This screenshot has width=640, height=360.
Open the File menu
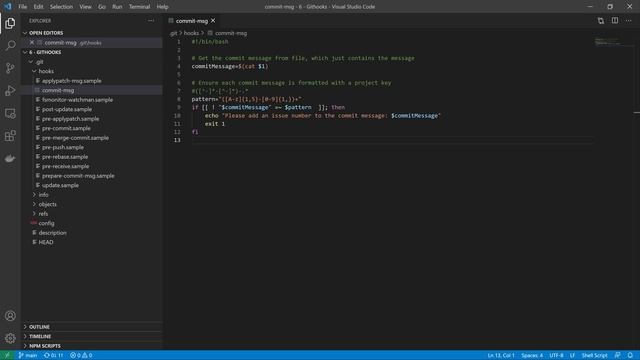coord(22,7)
